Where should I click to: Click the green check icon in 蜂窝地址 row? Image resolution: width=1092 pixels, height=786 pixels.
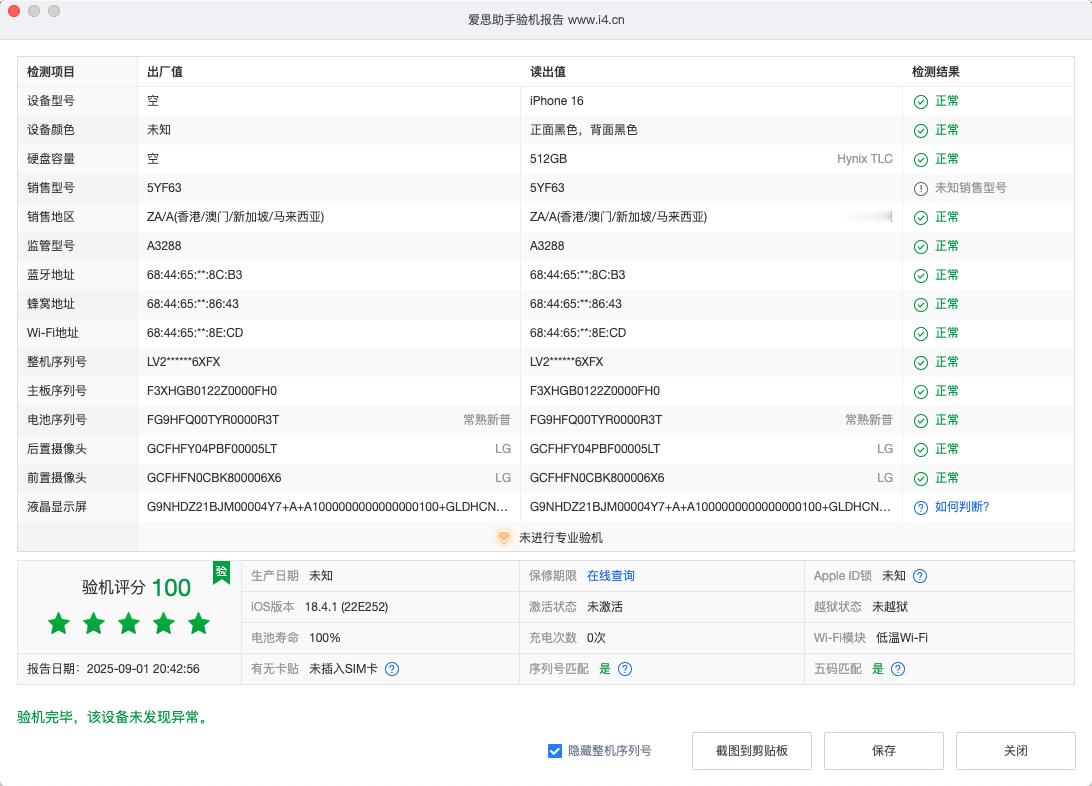point(921,305)
